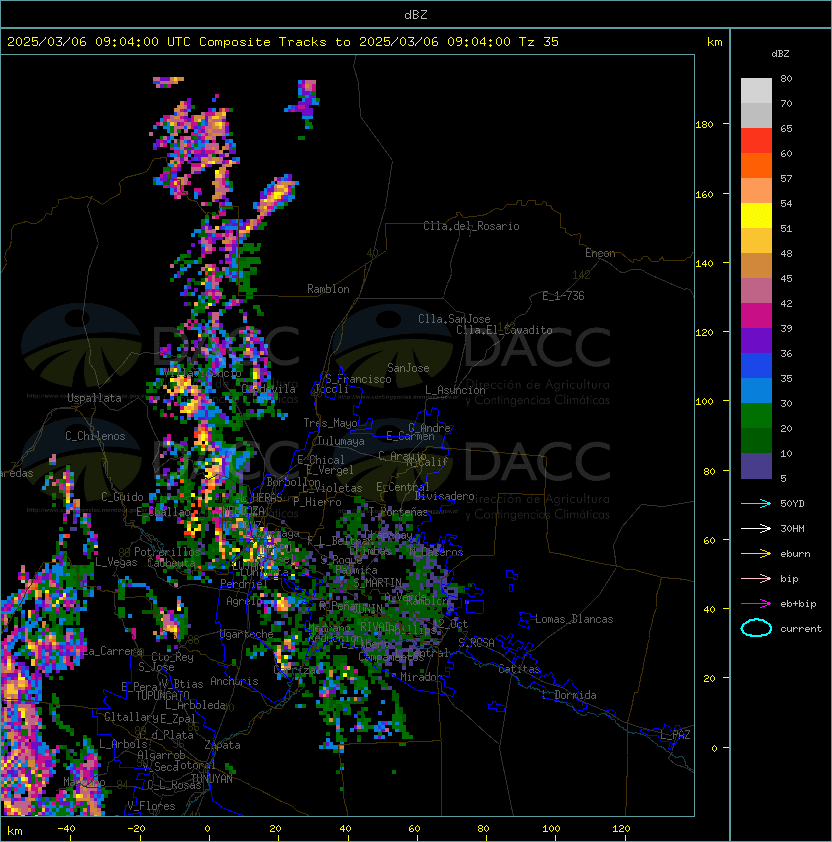Image resolution: width=832 pixels, height=842 pixels.
Task: Click the 'Mirador' map label
Action: pyautogui.click(x=421, y=677)
